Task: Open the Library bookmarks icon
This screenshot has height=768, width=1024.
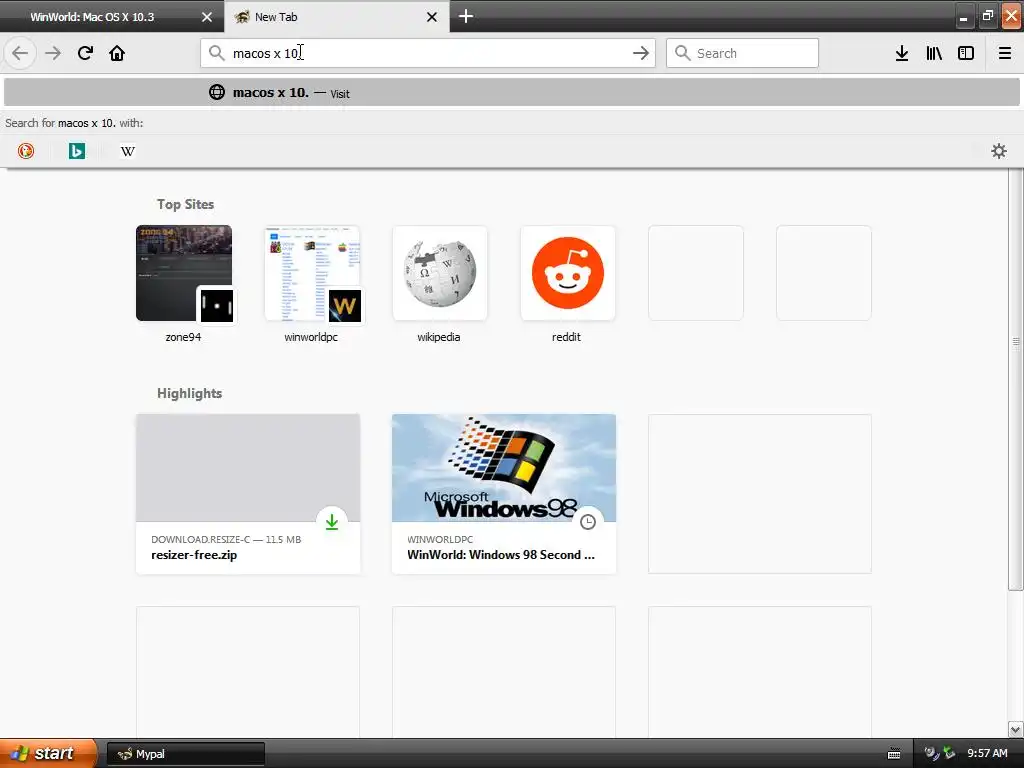Action: coord(934,53)
